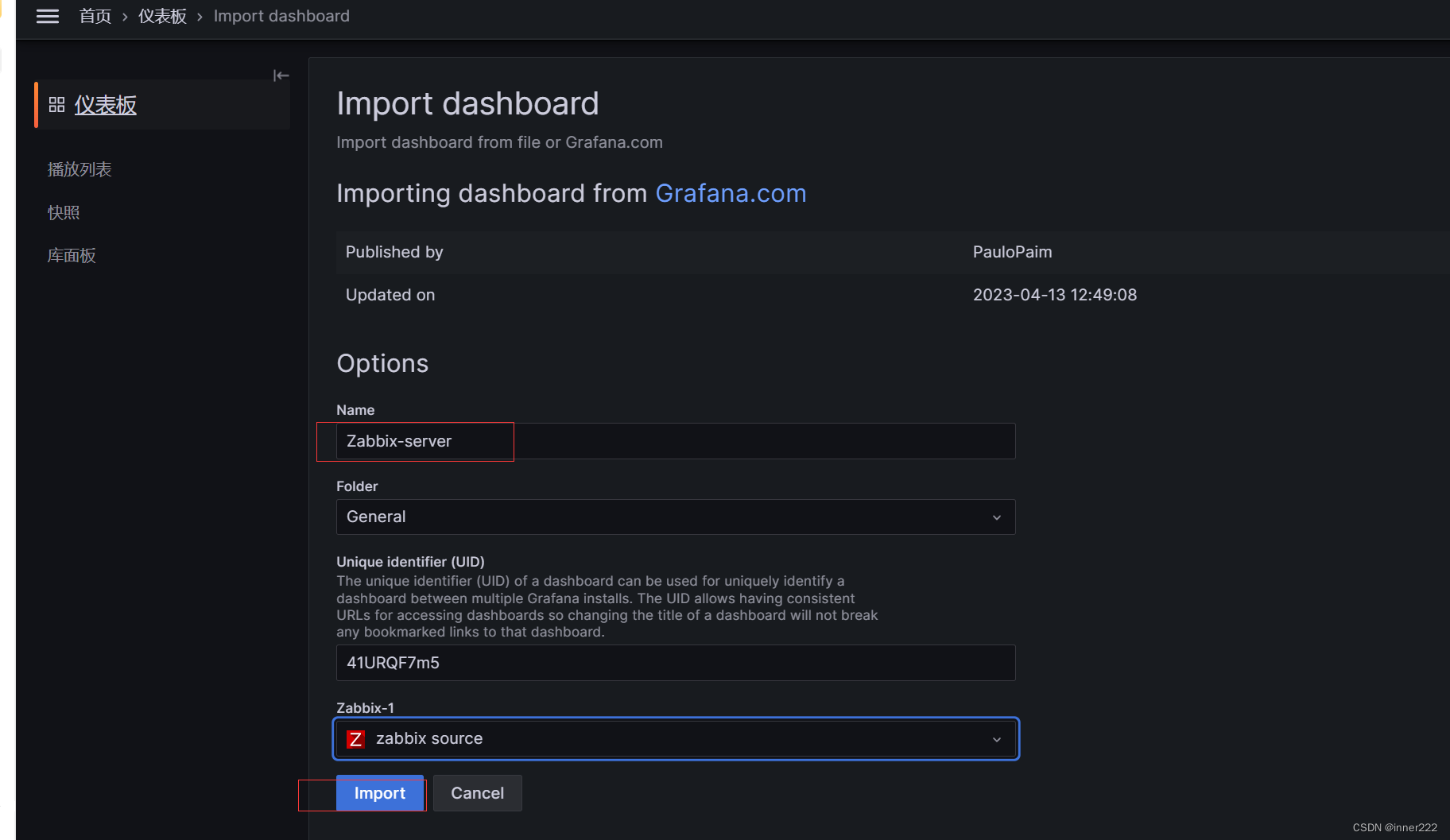Click the Name field containing Zabbix-server
Viewport: 1450px width, 840px height.
pos(674,441)
